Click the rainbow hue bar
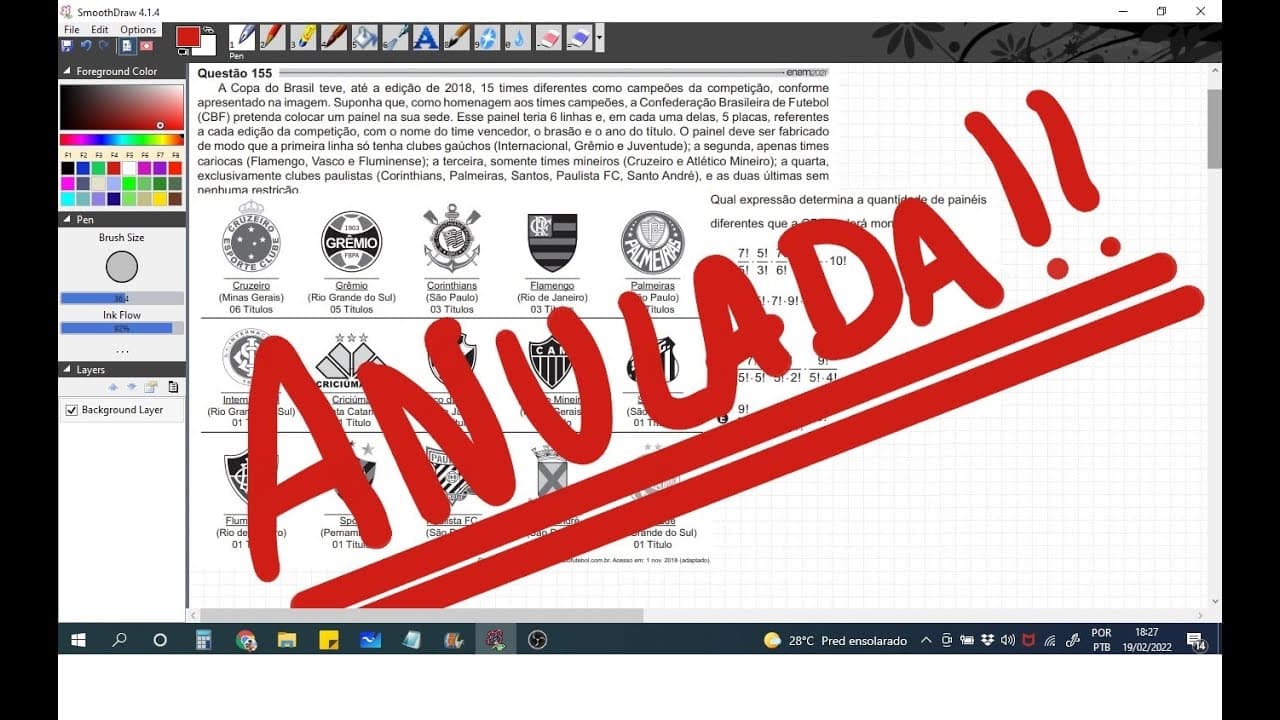The image size is (1280, 720). tap(122, 140)
